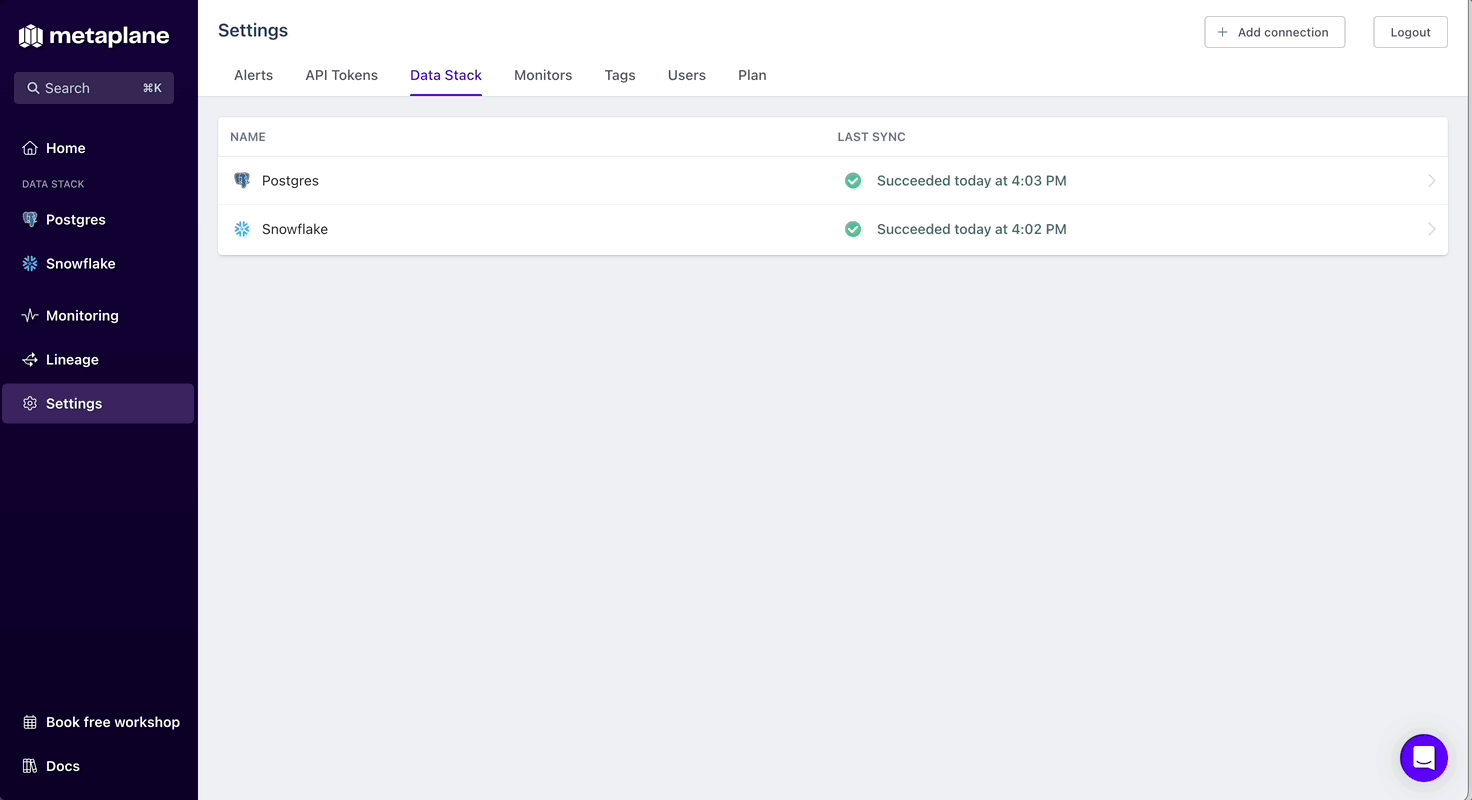Select Settings in sidebar
The height and width of the screenshot is (800, 1472).
point(98,404)
